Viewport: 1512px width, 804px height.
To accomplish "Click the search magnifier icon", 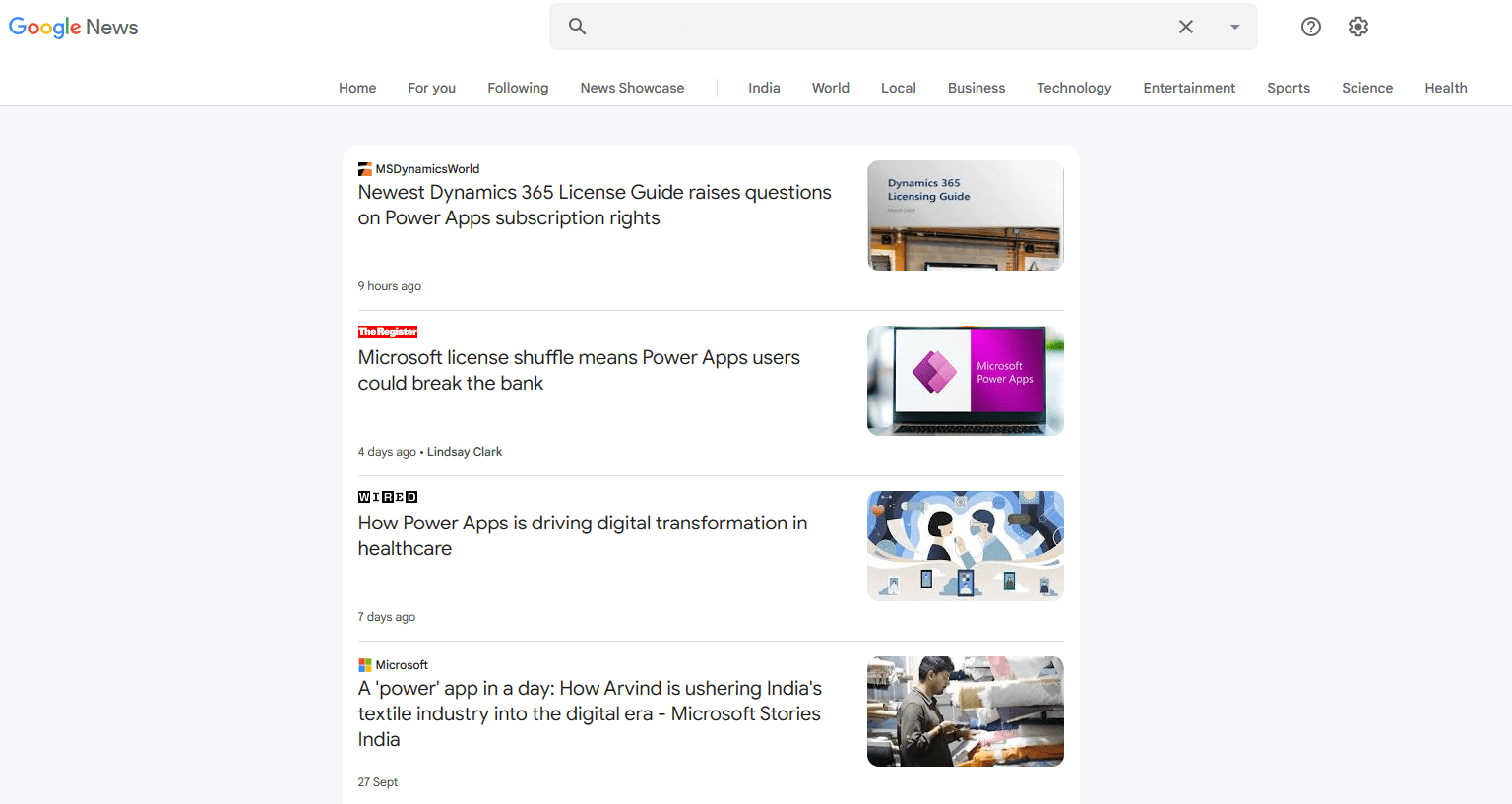I will click(577, 27).
